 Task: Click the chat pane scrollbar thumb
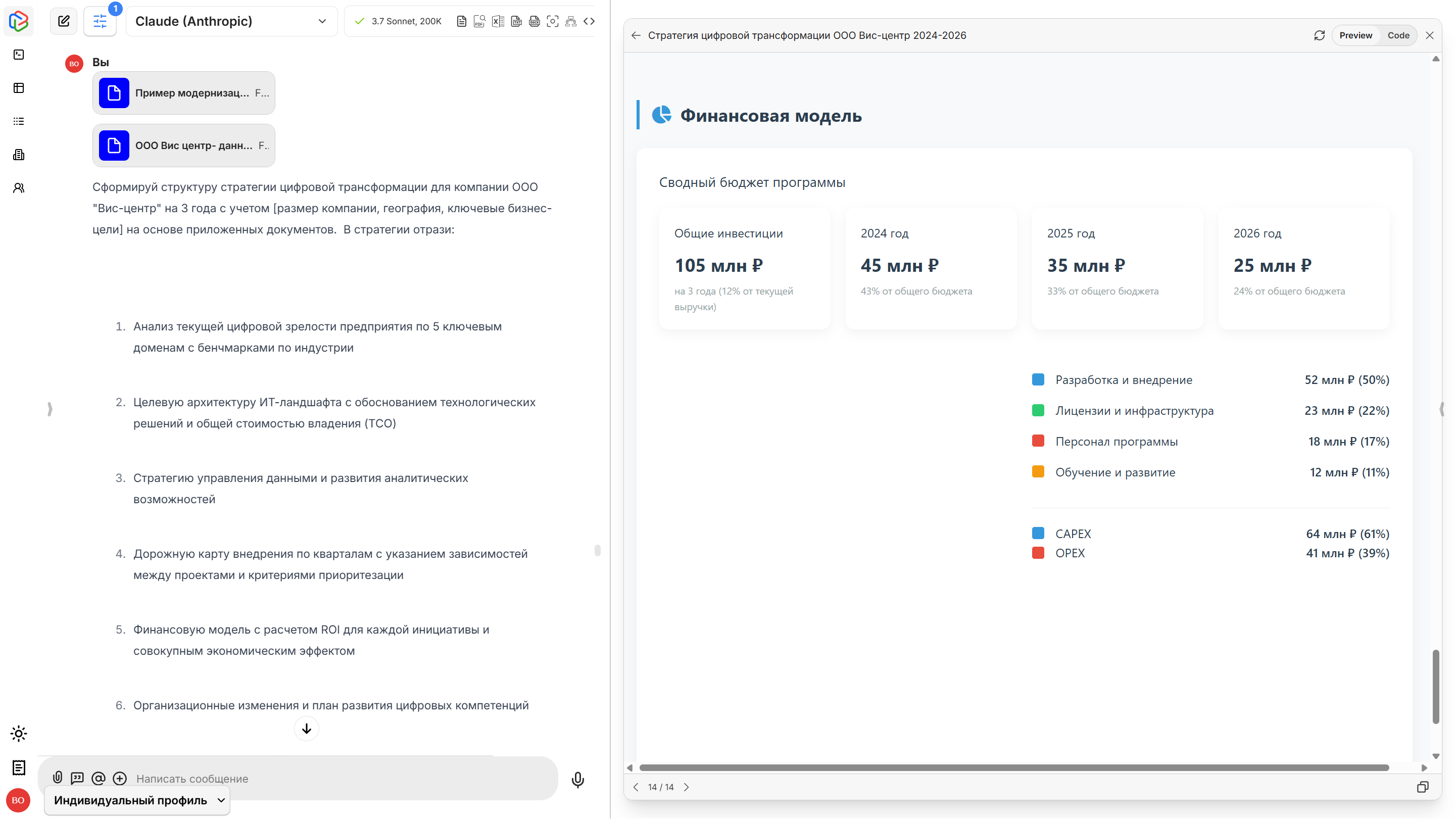[598, 550]
